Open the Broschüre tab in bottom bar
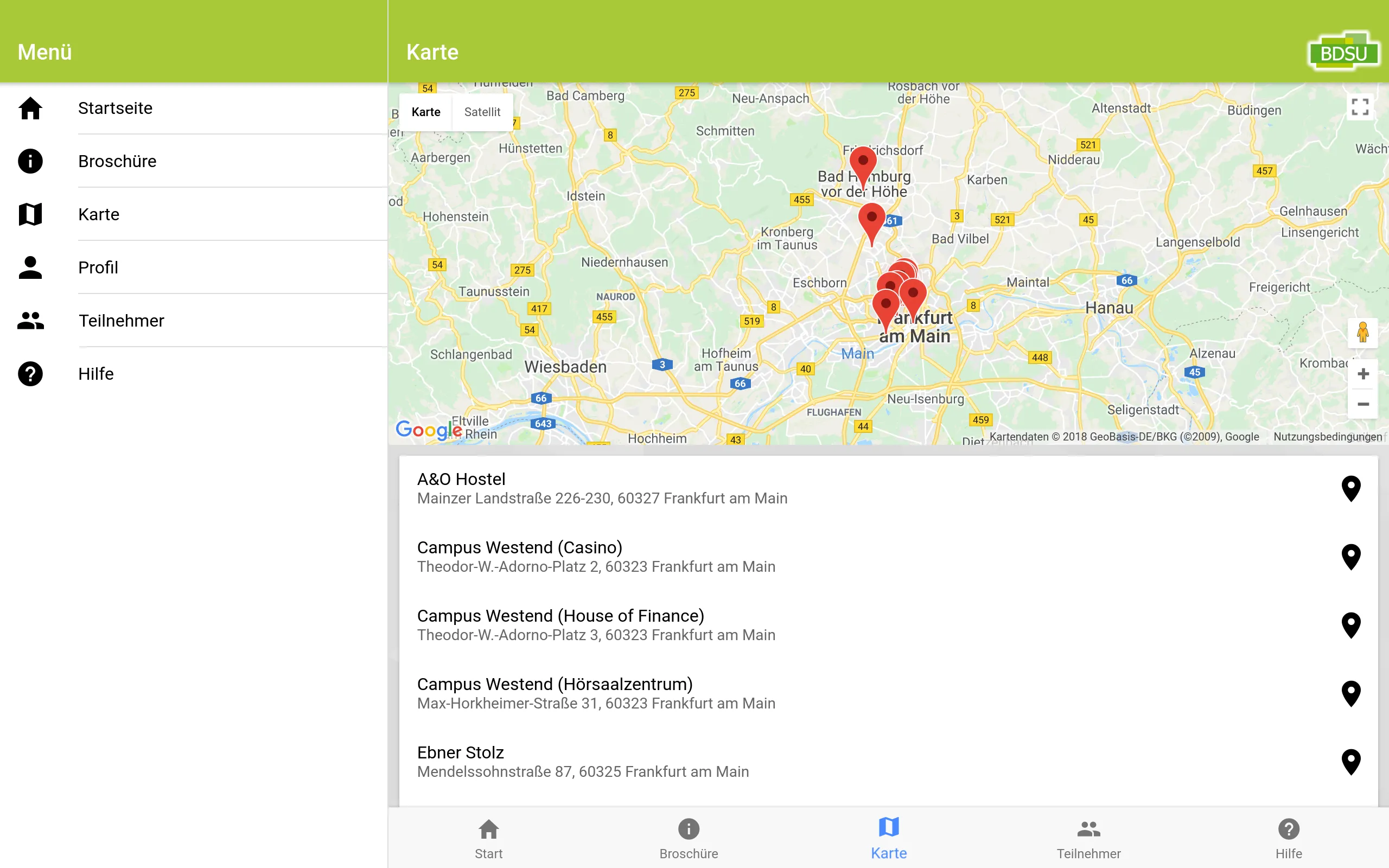The height and width of the screenshot is (868, 1389). coord(688,838)
